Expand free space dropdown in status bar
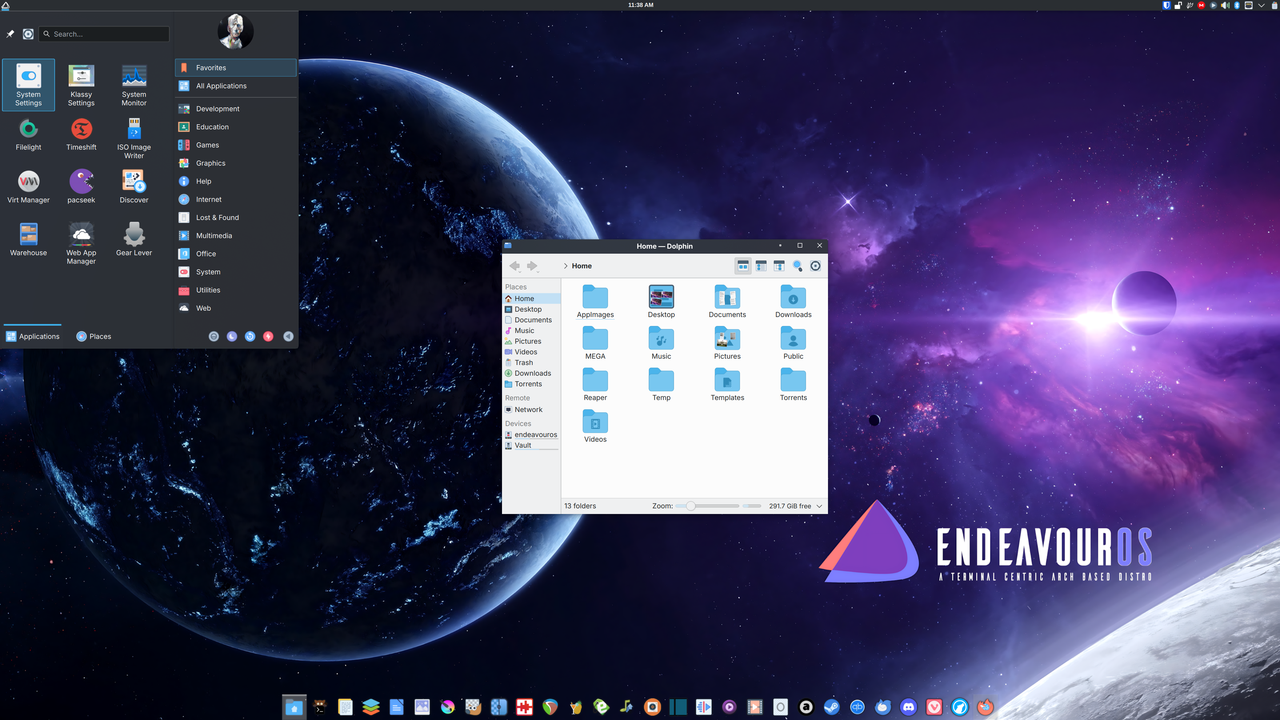1280x720 pixels. coord(820,506)
